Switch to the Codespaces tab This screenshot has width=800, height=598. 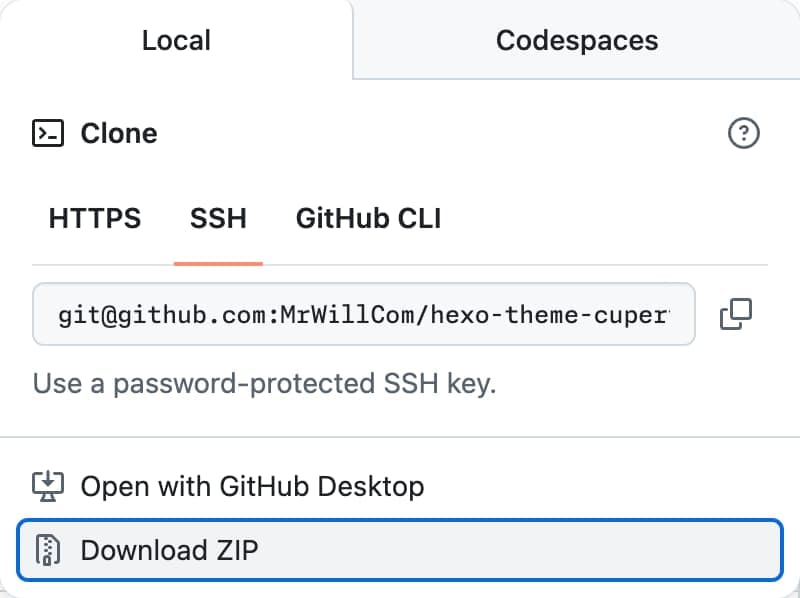tap(576, 40)
